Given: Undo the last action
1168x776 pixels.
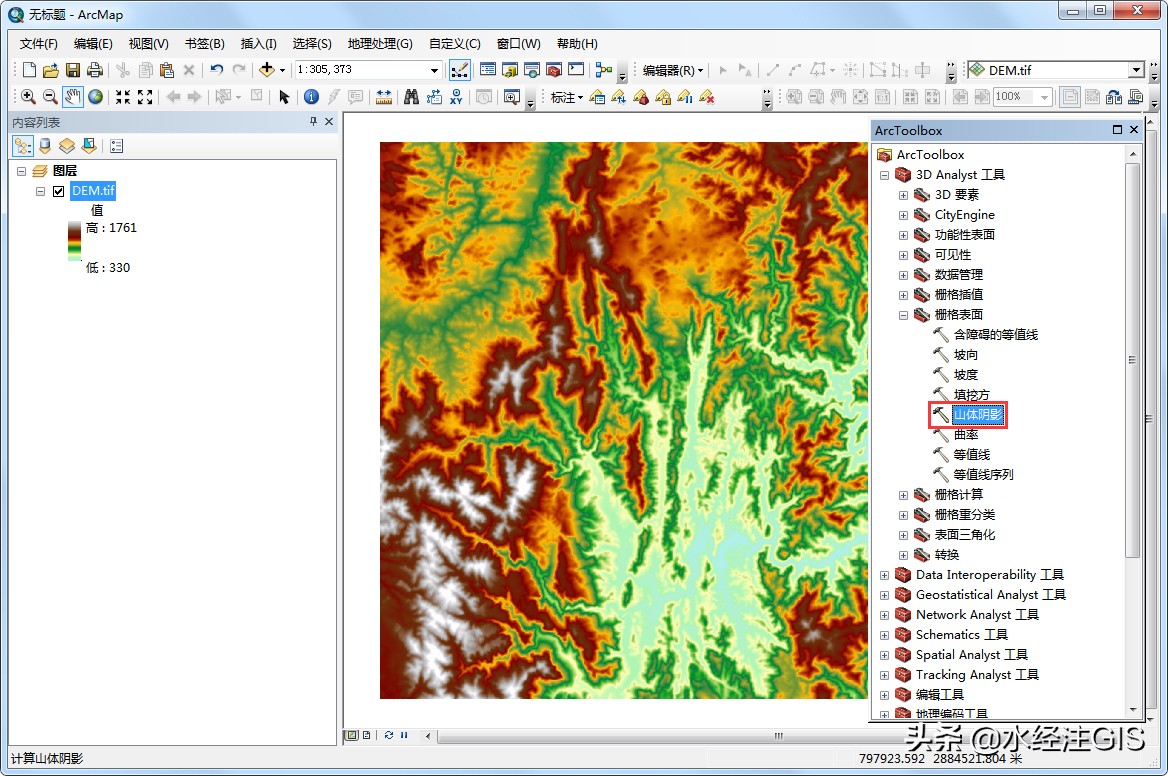Looking at the screenshot, I should coord(217,70).
